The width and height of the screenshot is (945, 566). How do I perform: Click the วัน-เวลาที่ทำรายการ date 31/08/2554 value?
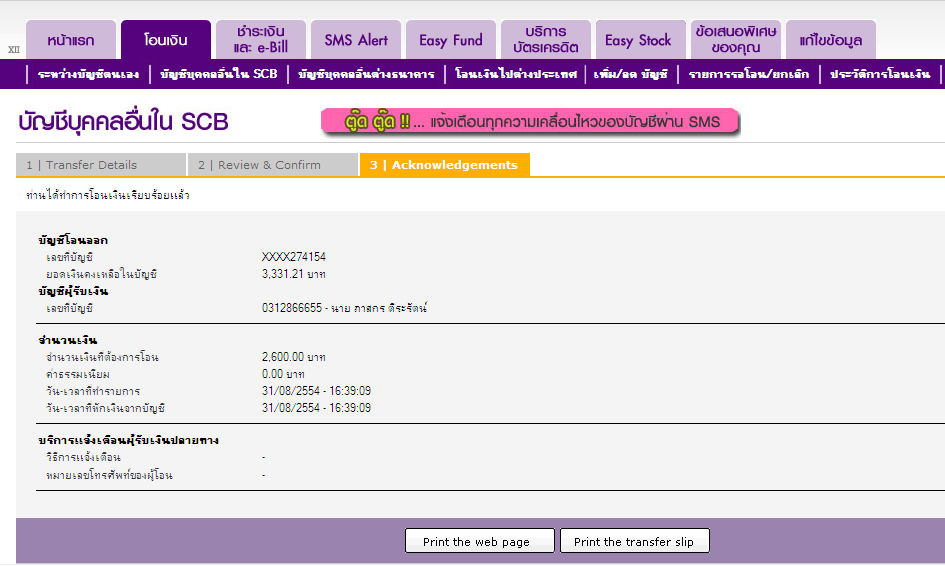316,391
